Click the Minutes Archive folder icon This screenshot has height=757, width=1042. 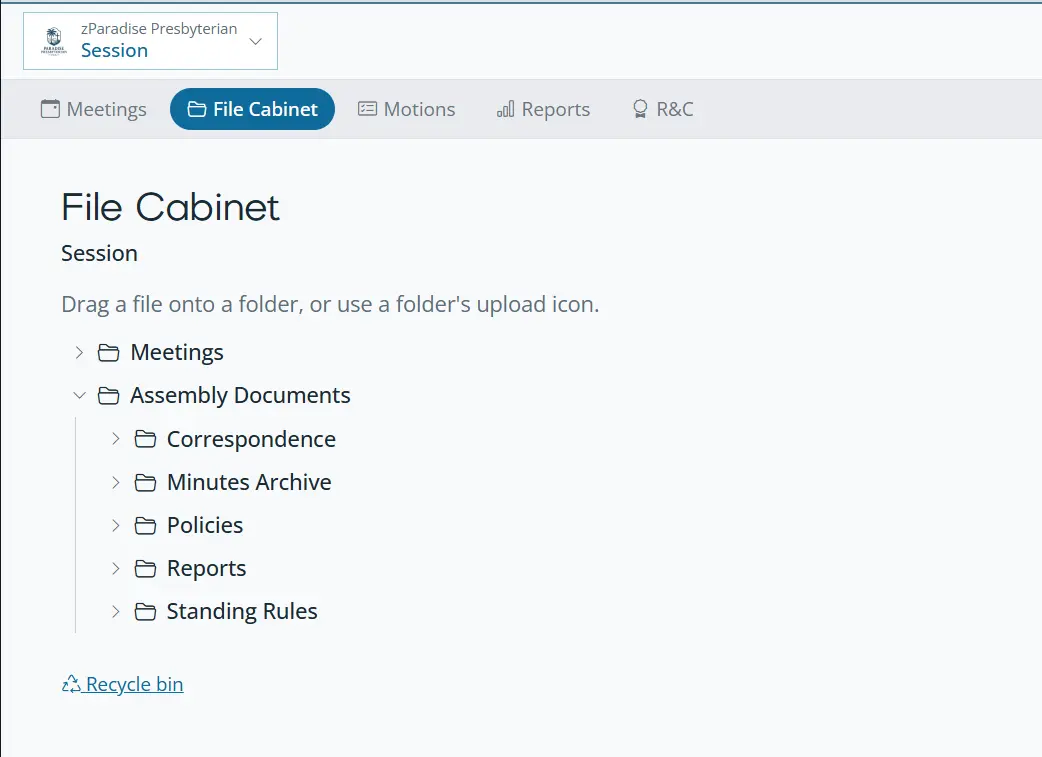coord(145,482)
